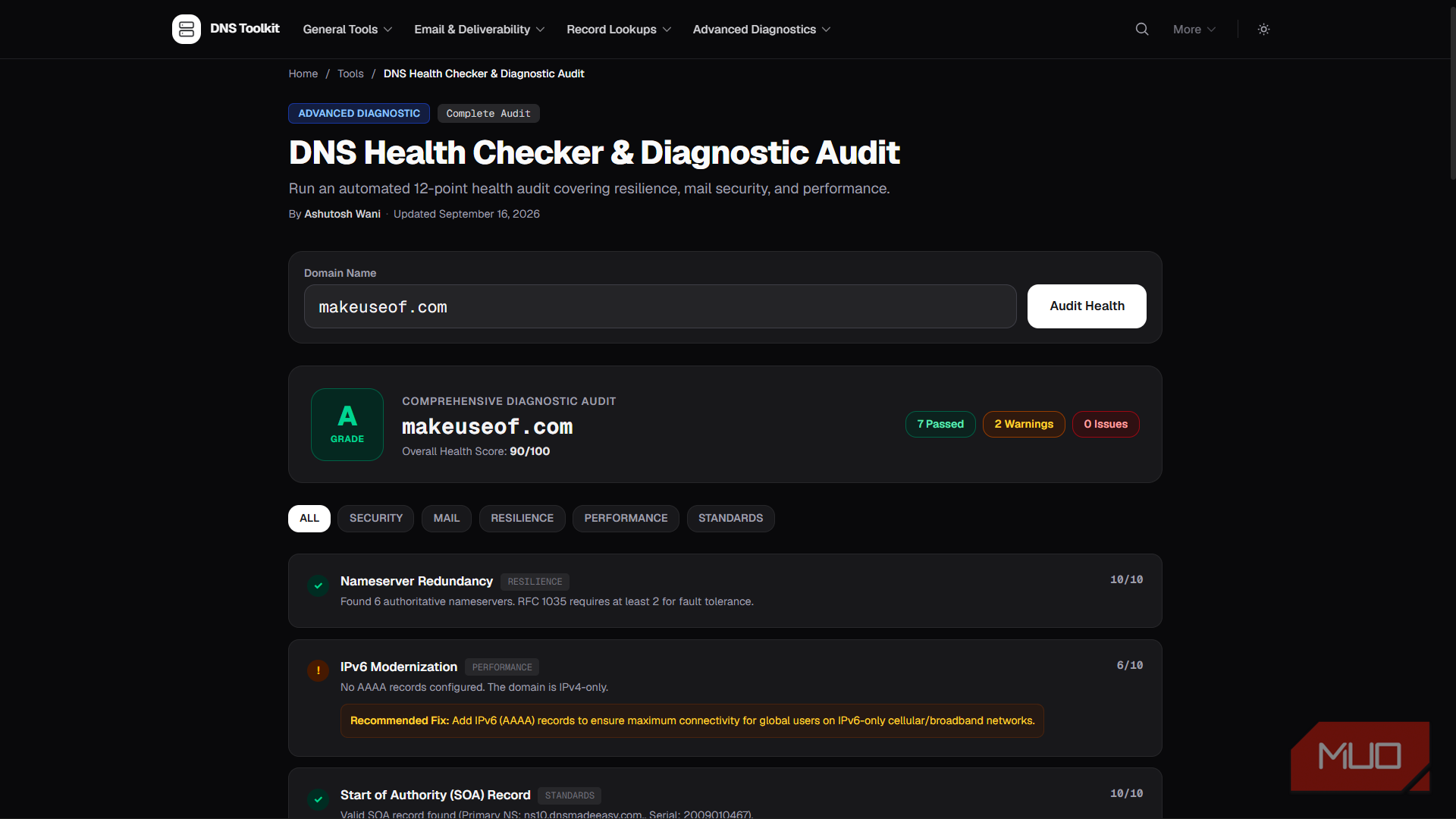Image resolution: width=1456 pixels, height=819 pixels.
Task: Expand the More menu
Action: (x=1194, y=29)
